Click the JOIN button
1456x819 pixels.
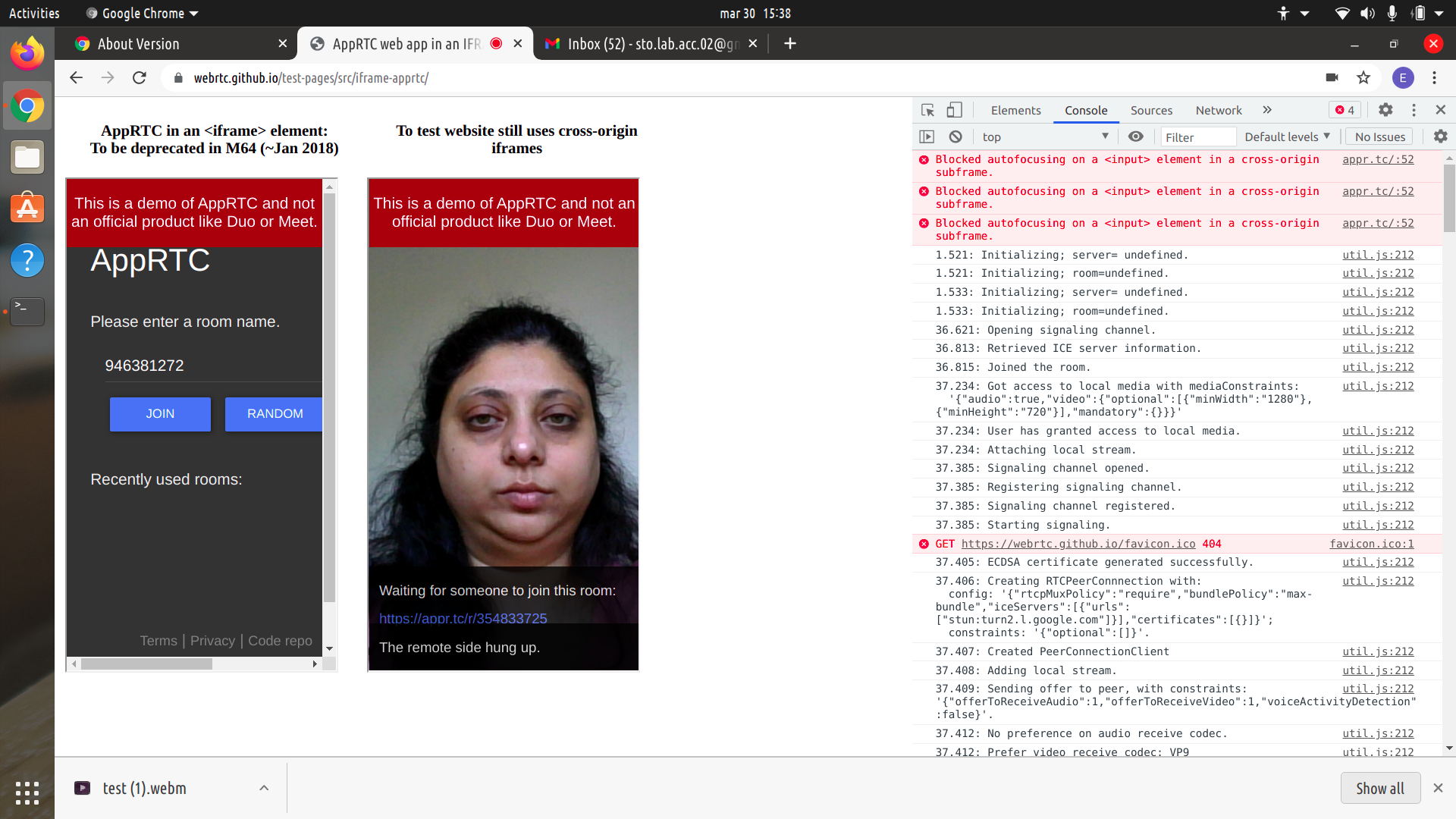pyautogui.click(x=159, y=414)
